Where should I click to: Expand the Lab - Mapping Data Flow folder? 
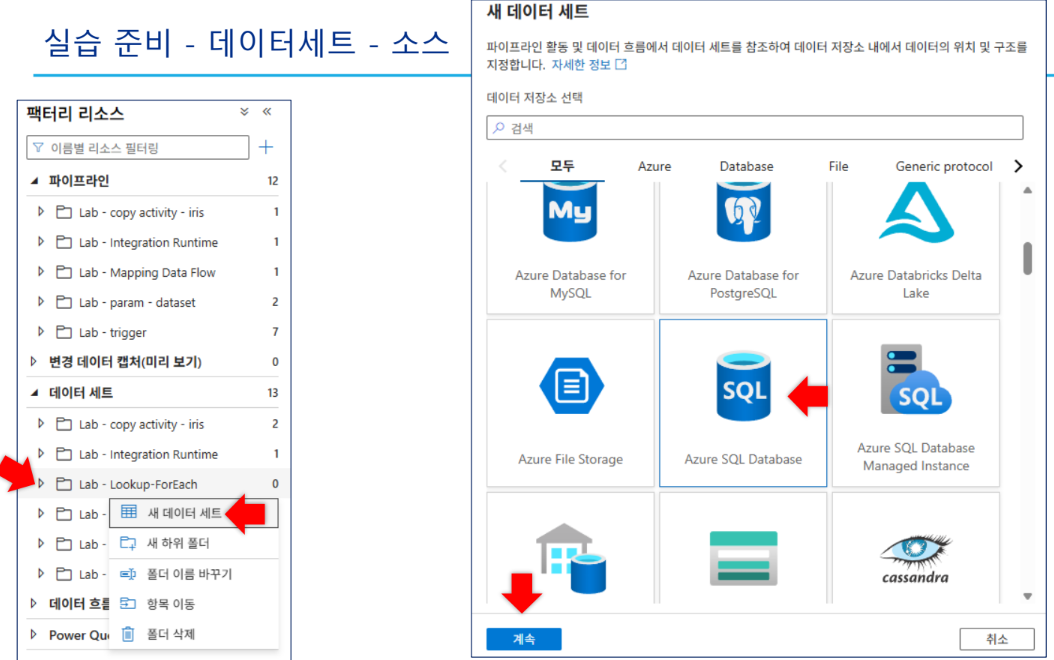click(40, 272)
